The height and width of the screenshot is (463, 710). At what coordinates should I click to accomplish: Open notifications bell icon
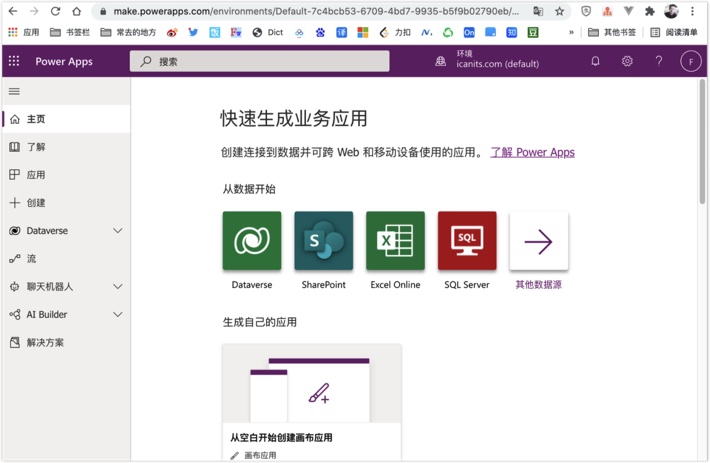595,61
